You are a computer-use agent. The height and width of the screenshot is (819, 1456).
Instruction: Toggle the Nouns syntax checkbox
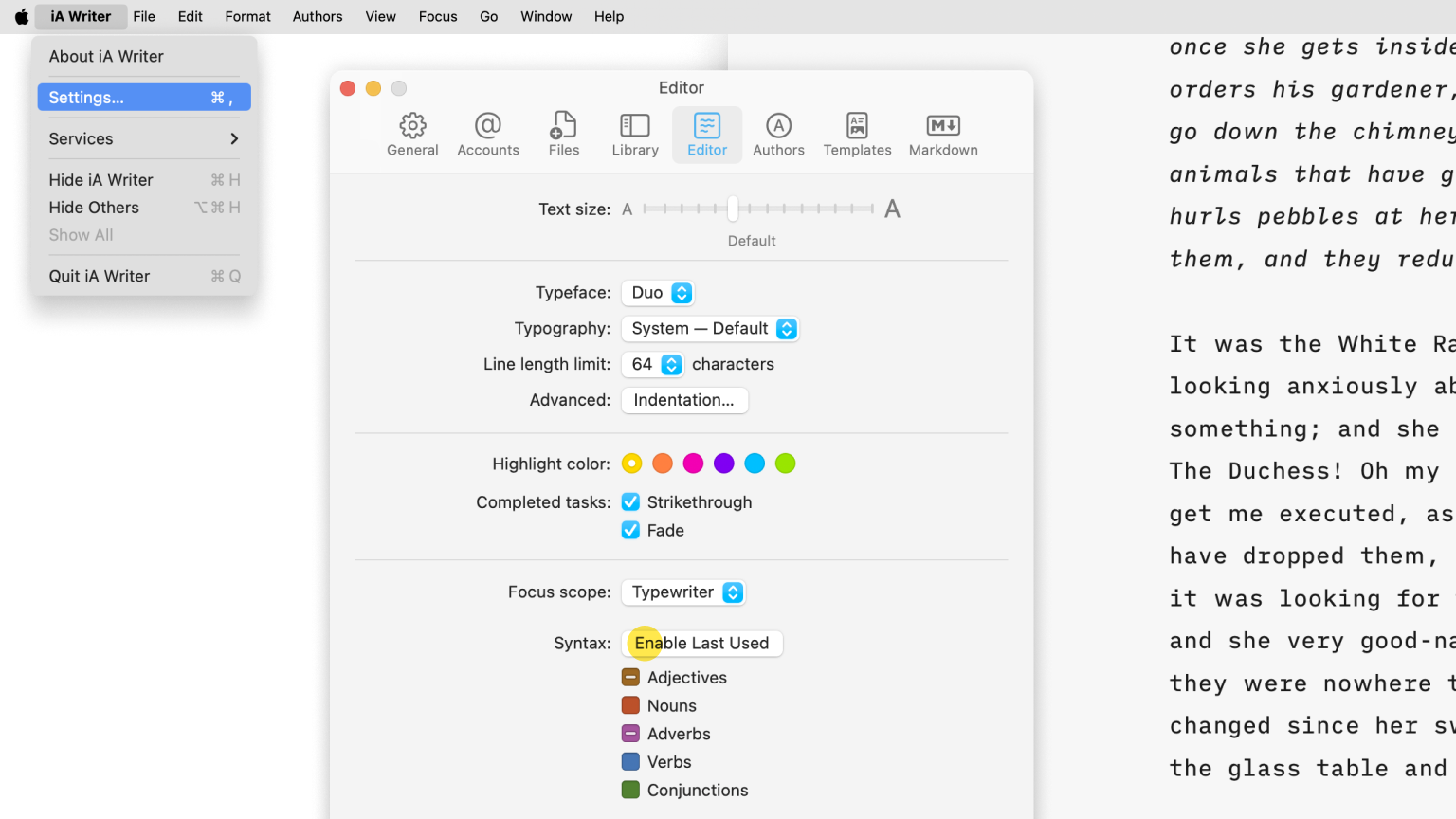[x=631, y=706]
